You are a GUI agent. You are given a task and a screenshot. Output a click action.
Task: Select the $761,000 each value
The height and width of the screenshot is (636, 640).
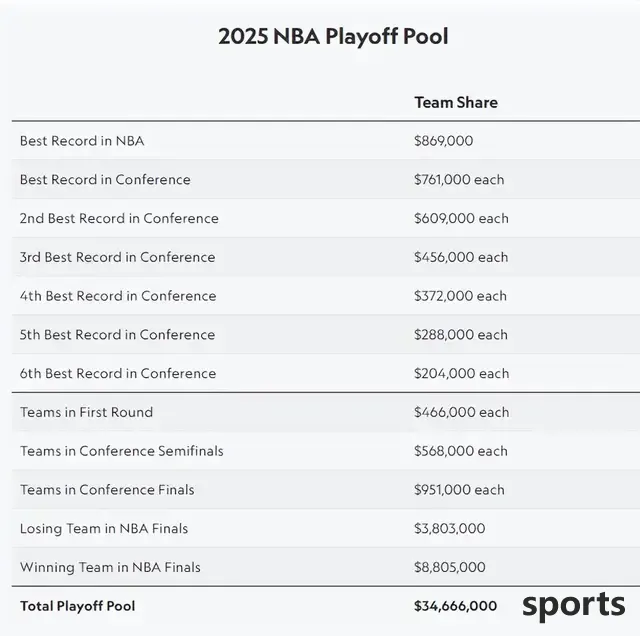459,180
